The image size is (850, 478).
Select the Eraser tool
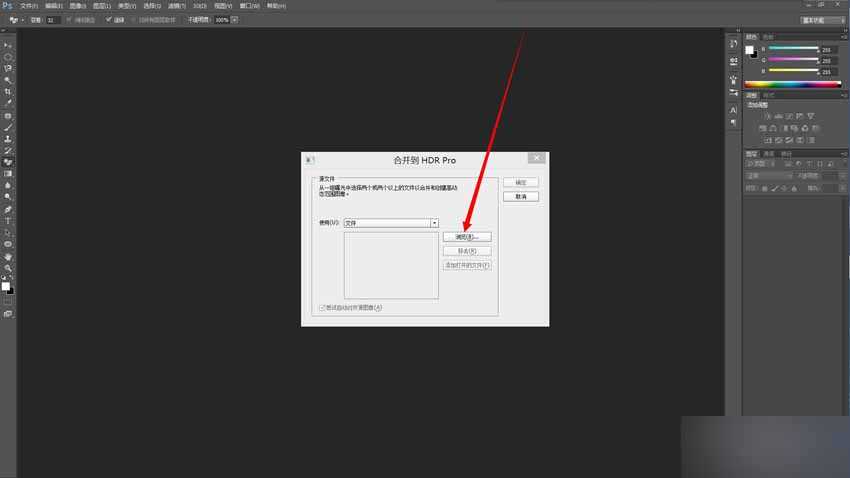click(x=8, y=162)
